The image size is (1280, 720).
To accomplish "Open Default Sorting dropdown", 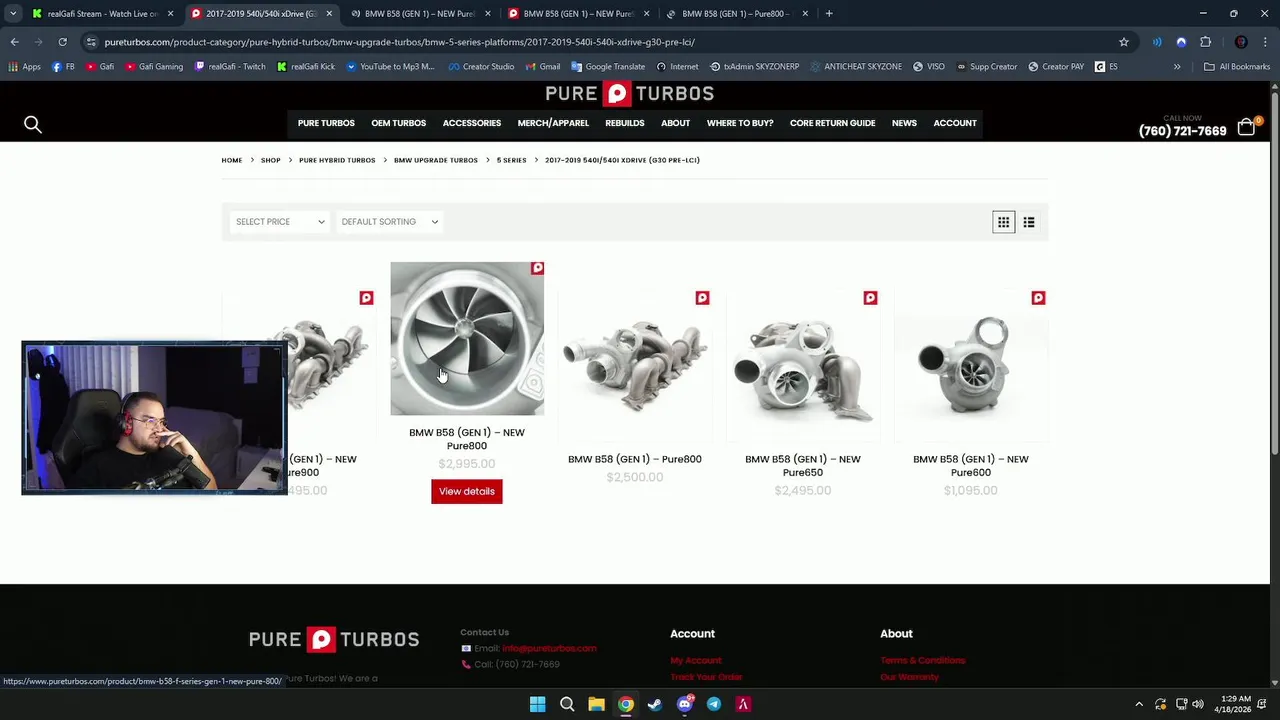I will click(x=389, y=222).
